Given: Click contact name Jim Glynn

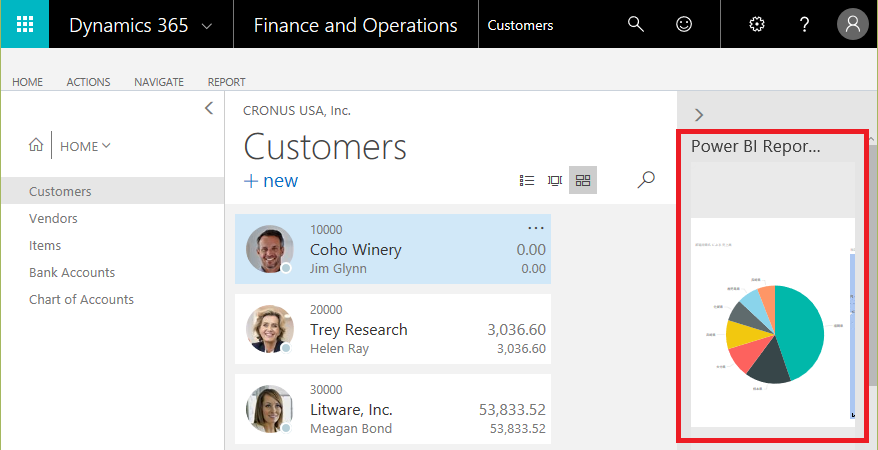Looking at the screenshot, I should click(338, 269).
